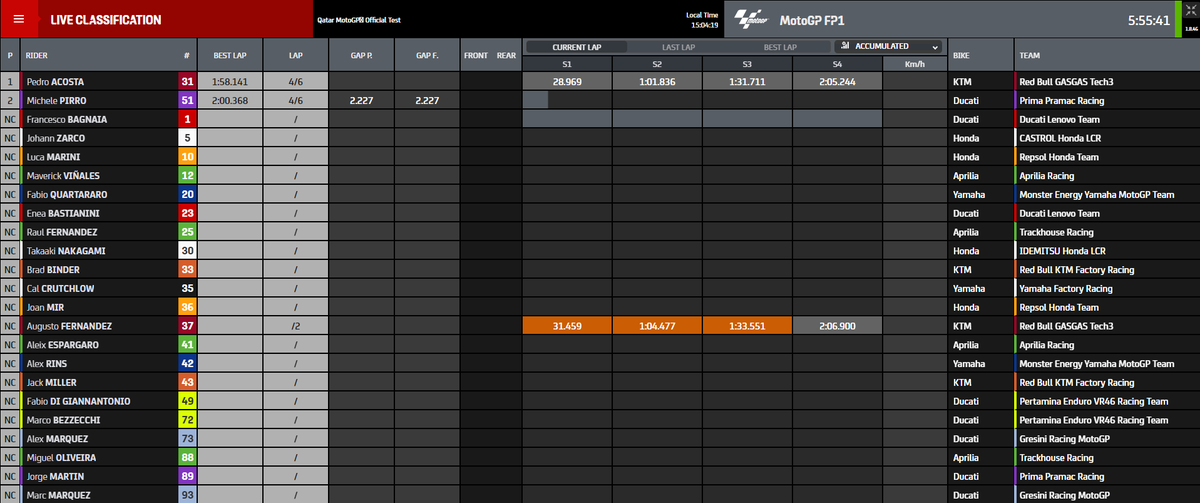Click the S4 time 2:06.900
This screenshot has width=1200, height=503.
click(x=837, y=326)
